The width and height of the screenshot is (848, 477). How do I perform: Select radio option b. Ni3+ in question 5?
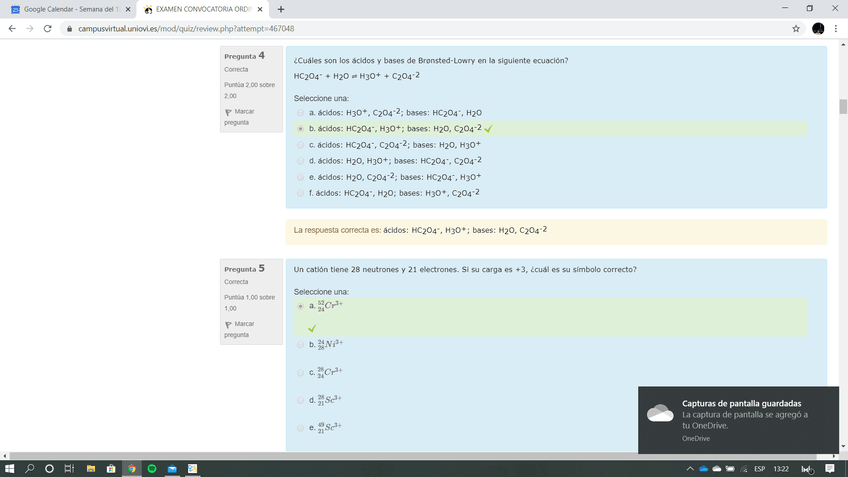[x=301, y=344]
